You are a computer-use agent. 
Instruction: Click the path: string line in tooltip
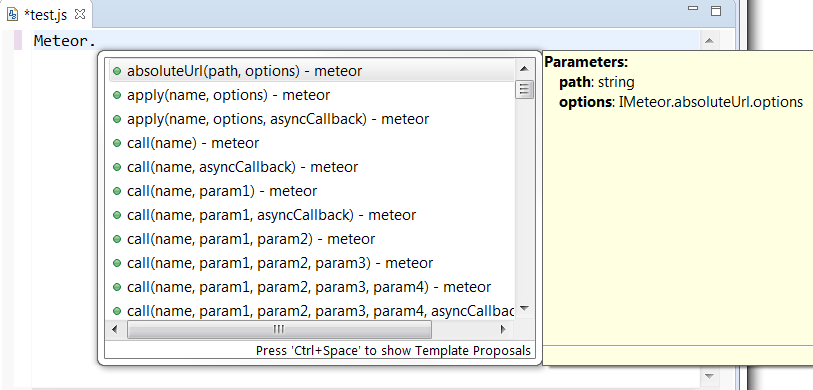coord(597,82)
